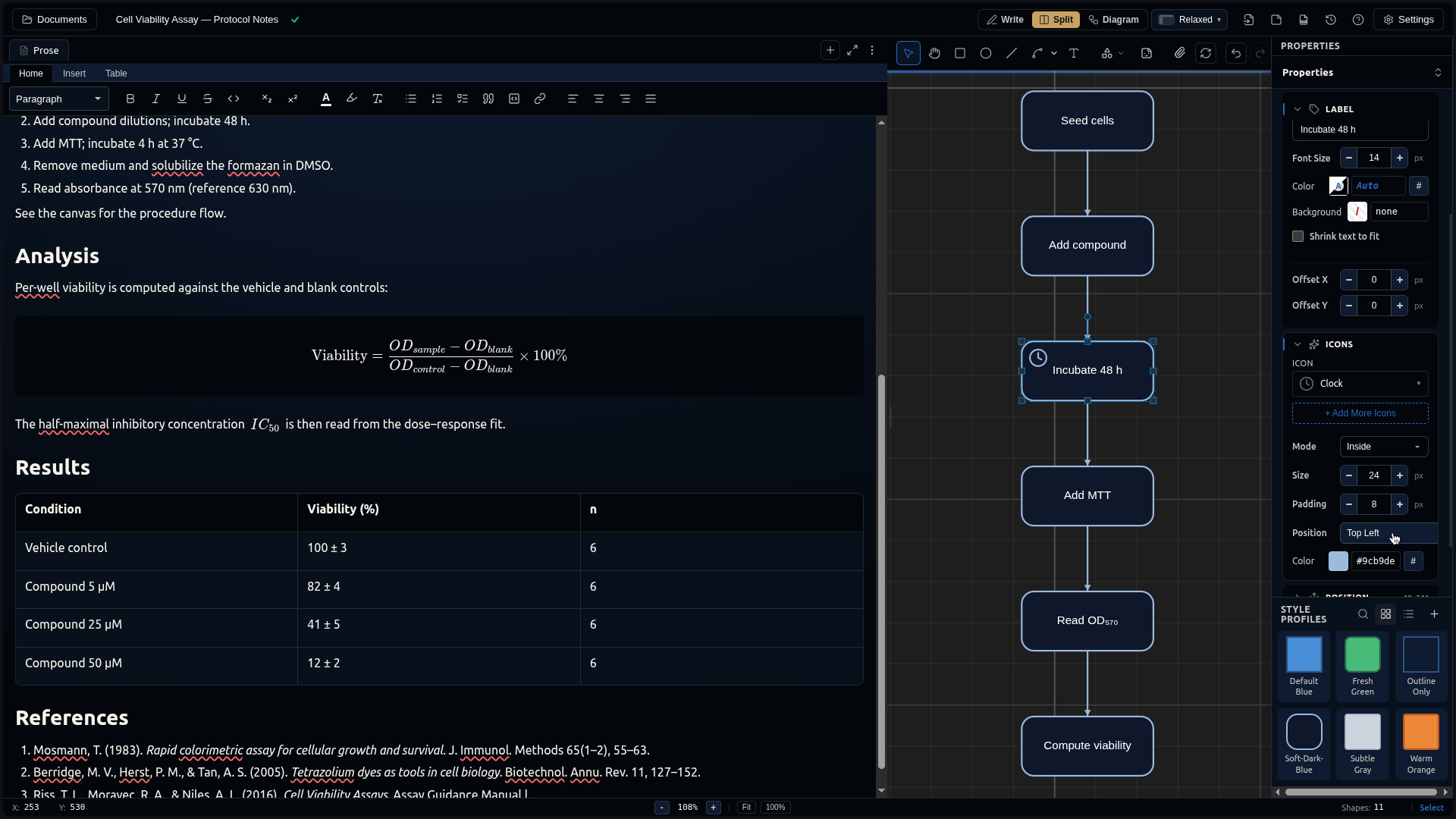This screenshot has width=1456, height=819.
Task: Reset zoom to 100%
Action: [775, 808]
